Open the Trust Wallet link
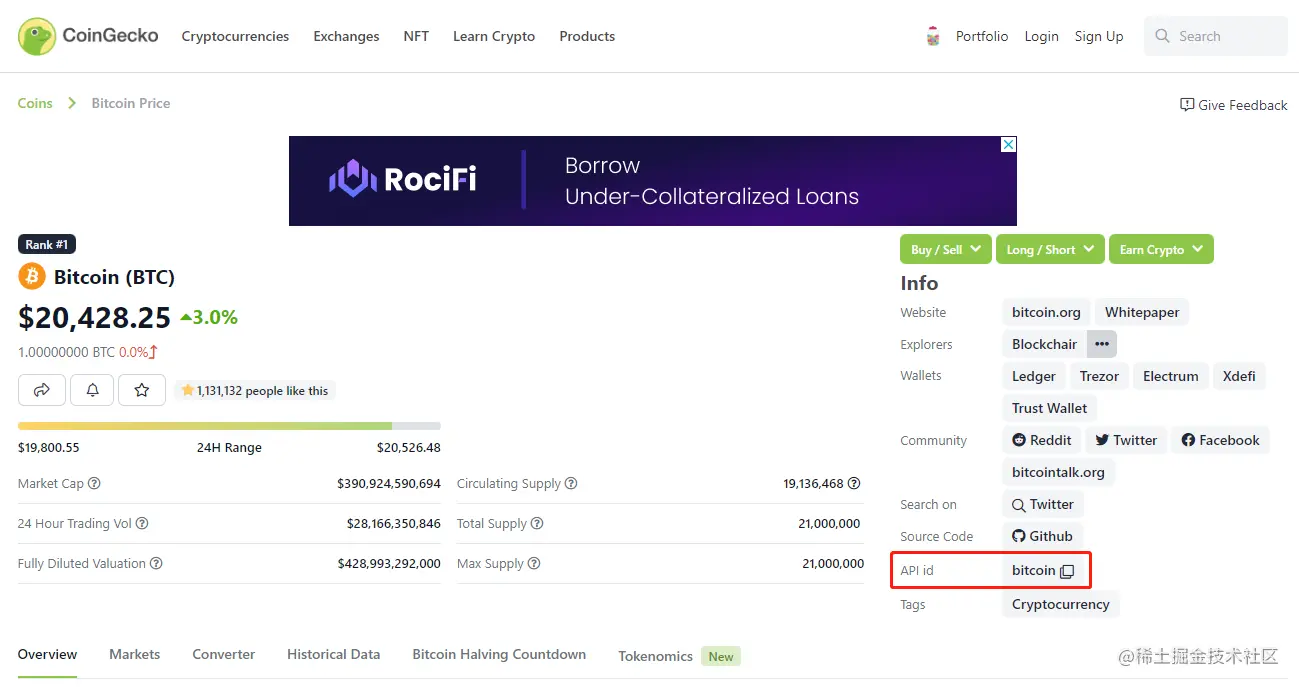The width and height of the screenshot is (1299, 687). coord(1049,408)
